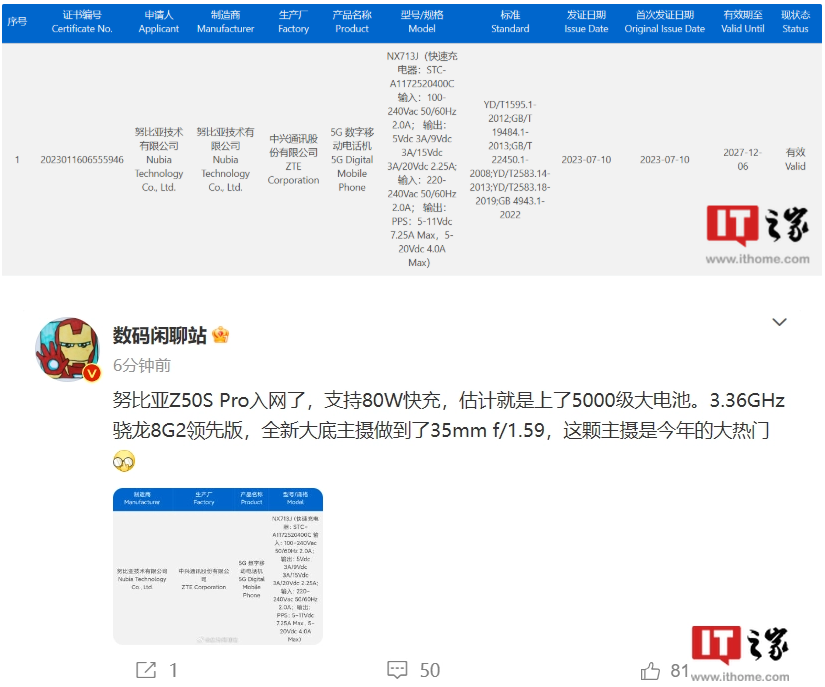The image size is (825, 687).
Task: Expand the post options chevron
Action: (779, 322)
